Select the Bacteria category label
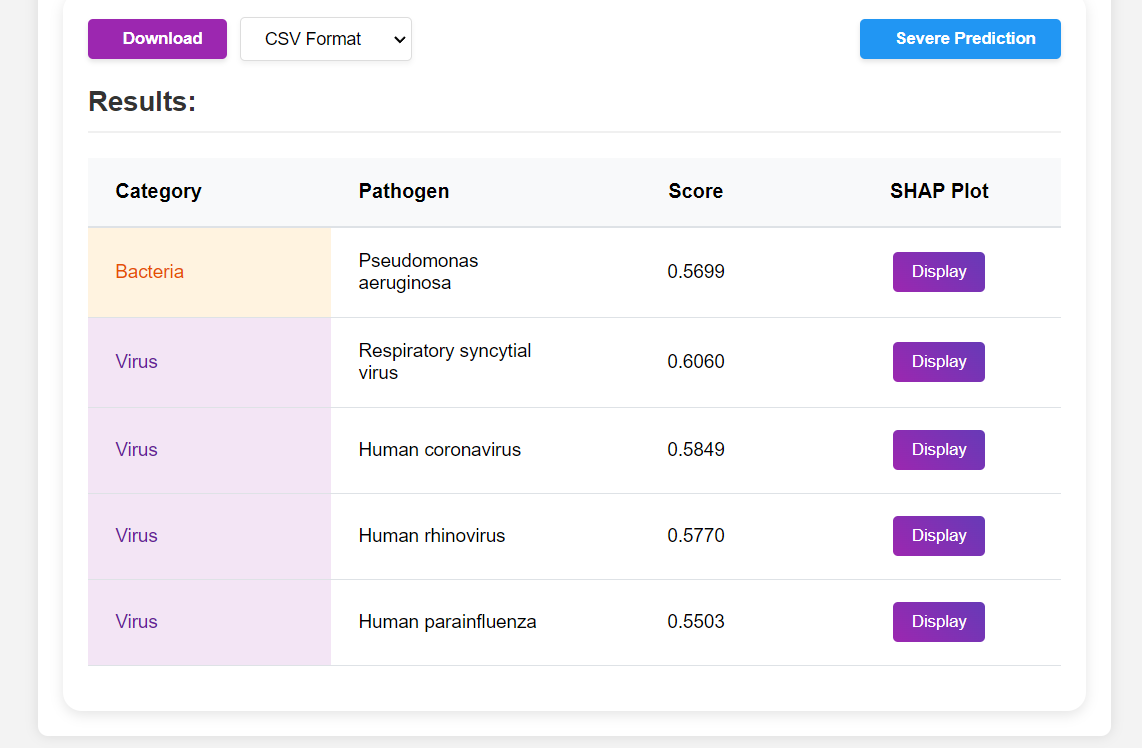 (149, 271)
